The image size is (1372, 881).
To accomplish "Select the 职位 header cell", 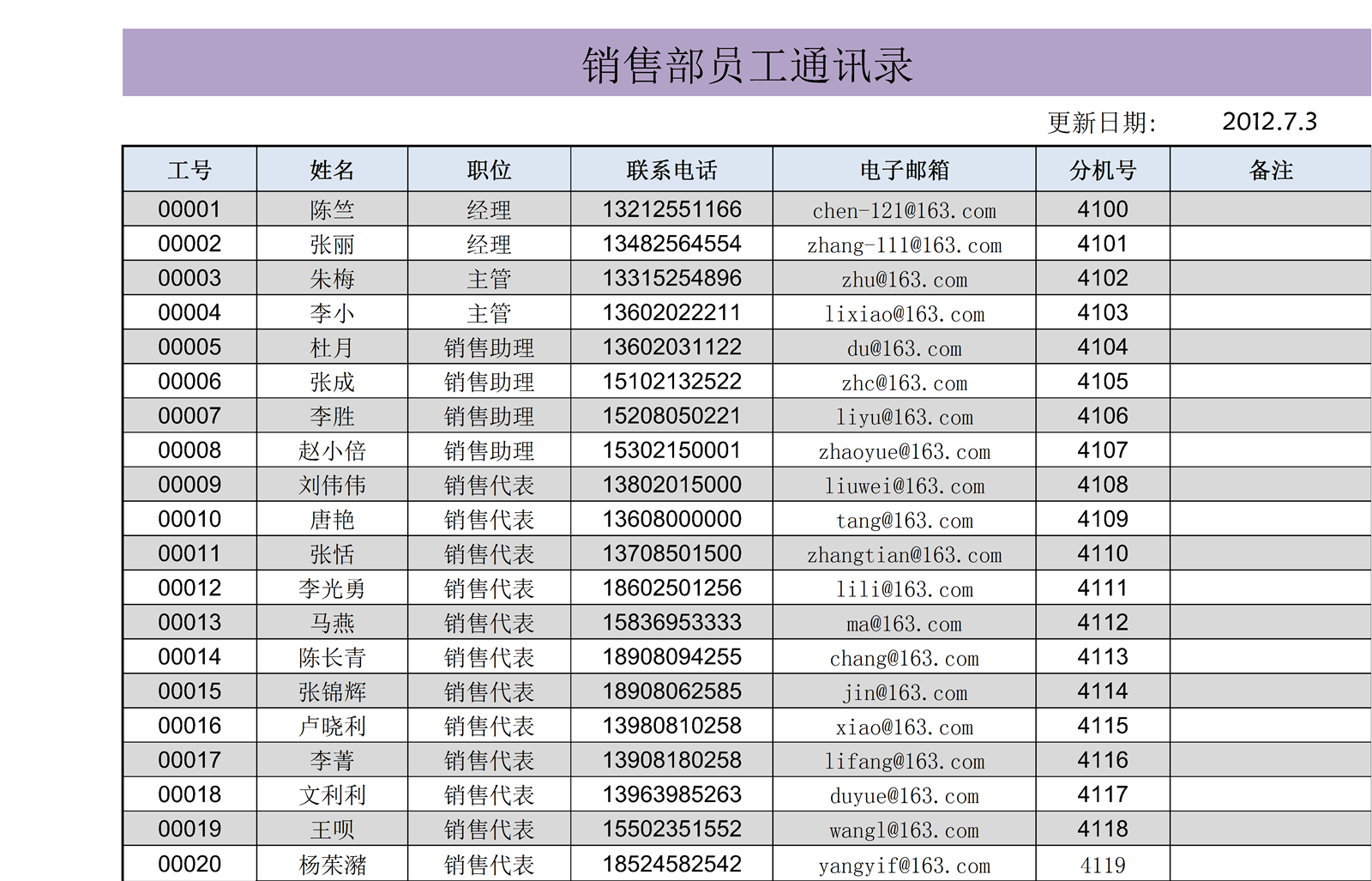I will pyautogui.click(x=489, y=170).
